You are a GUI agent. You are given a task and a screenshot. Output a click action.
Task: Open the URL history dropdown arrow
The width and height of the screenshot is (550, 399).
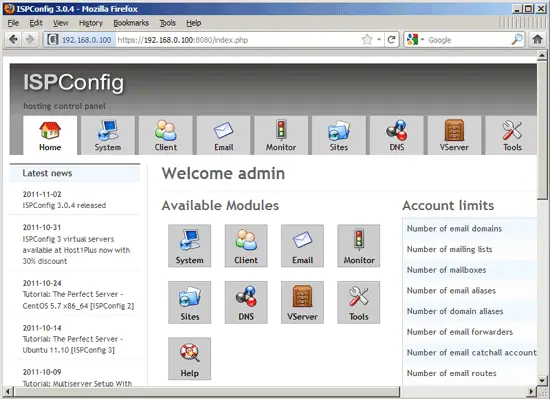pyautogui.click(x=379, y=40)
